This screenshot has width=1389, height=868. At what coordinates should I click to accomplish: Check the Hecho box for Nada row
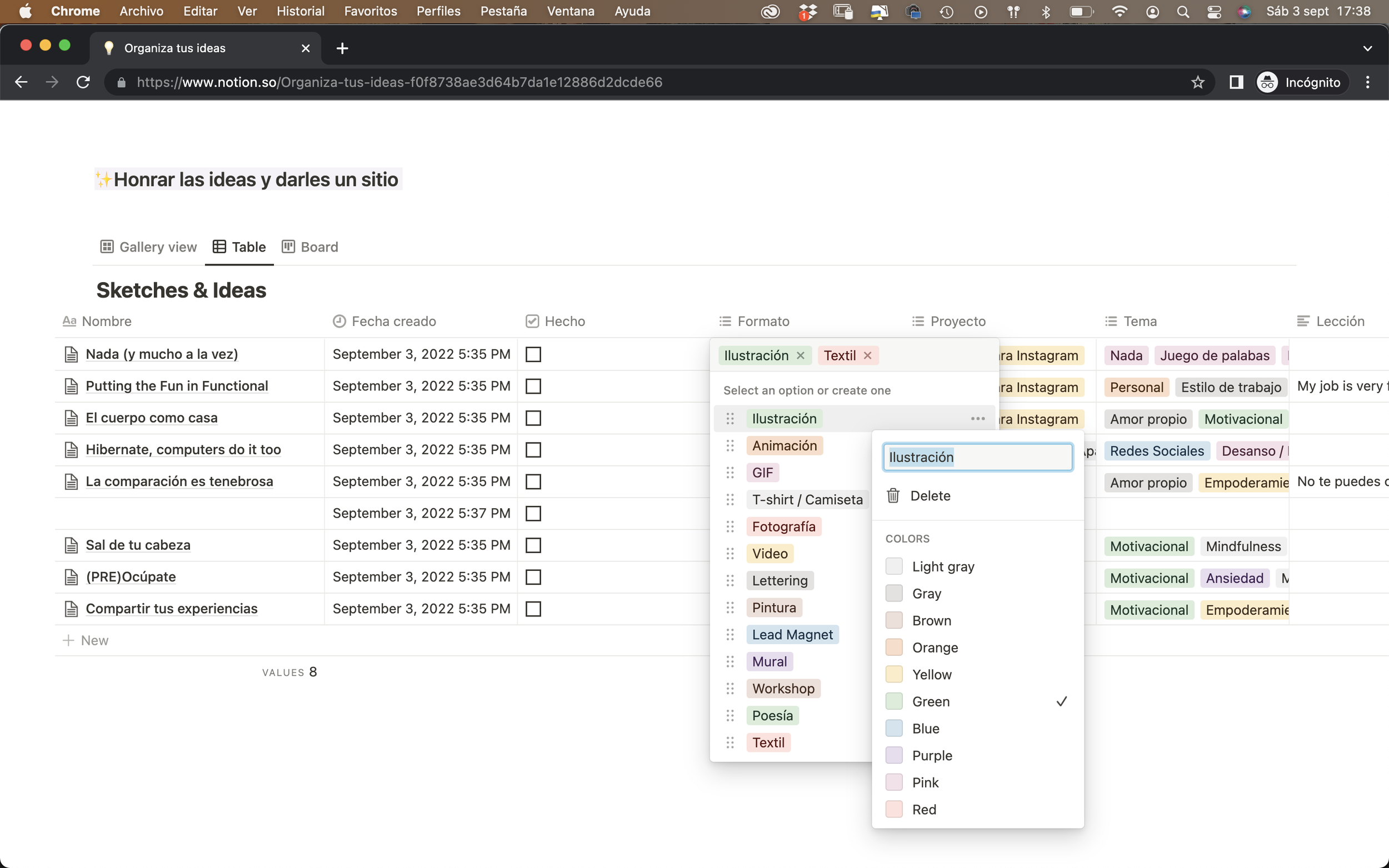(x=533, y=354)
